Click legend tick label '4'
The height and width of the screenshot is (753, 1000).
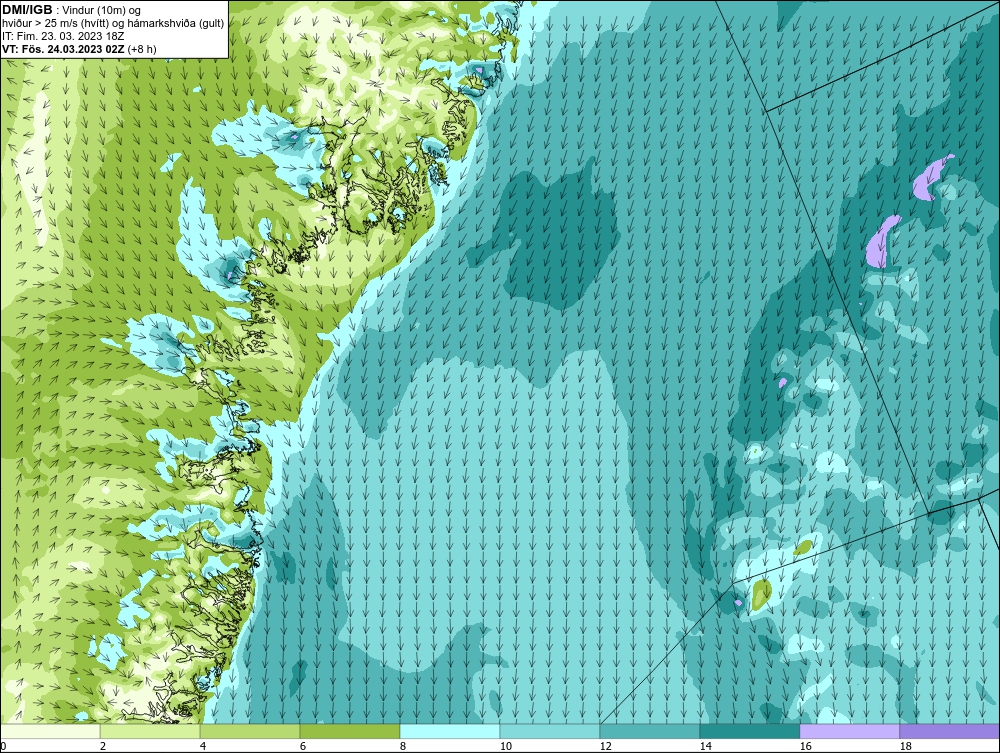tap(203, 746)
